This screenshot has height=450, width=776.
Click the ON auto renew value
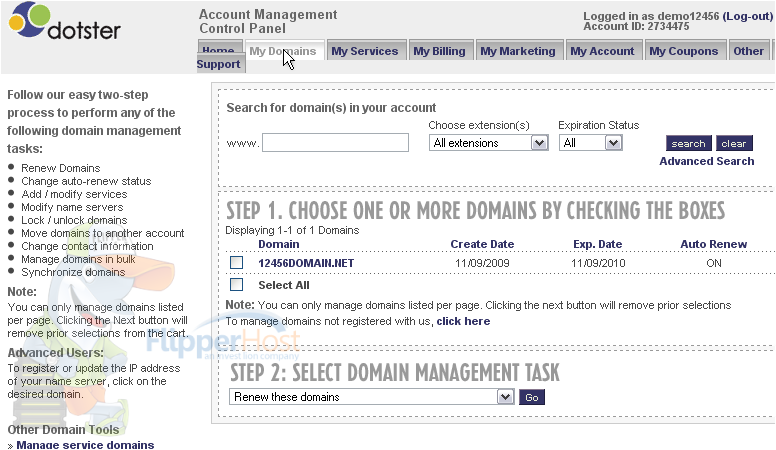point(714,263)
